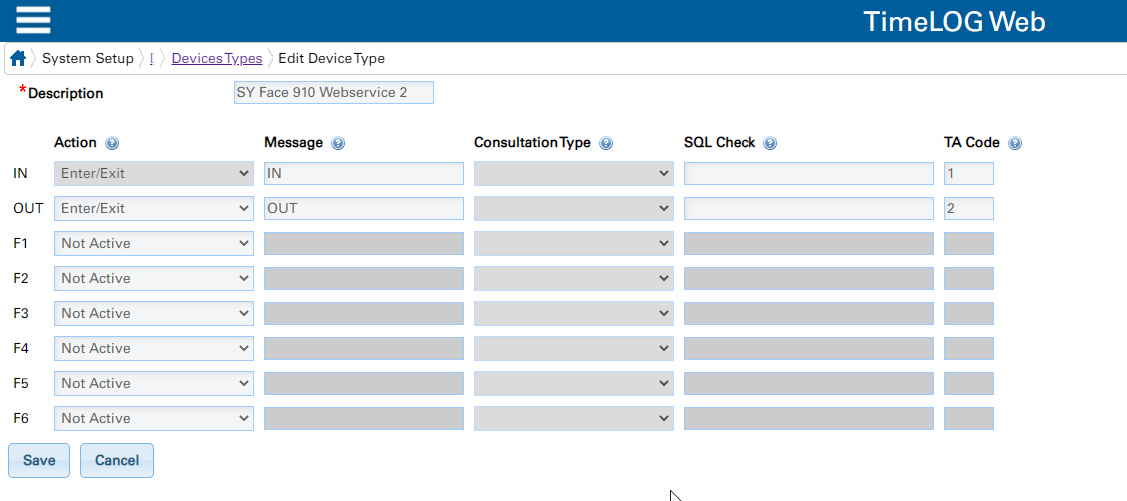Show help for the Action column
Image resolution: width=1127 pixels, height=501 pixels.
click(111, 143)
